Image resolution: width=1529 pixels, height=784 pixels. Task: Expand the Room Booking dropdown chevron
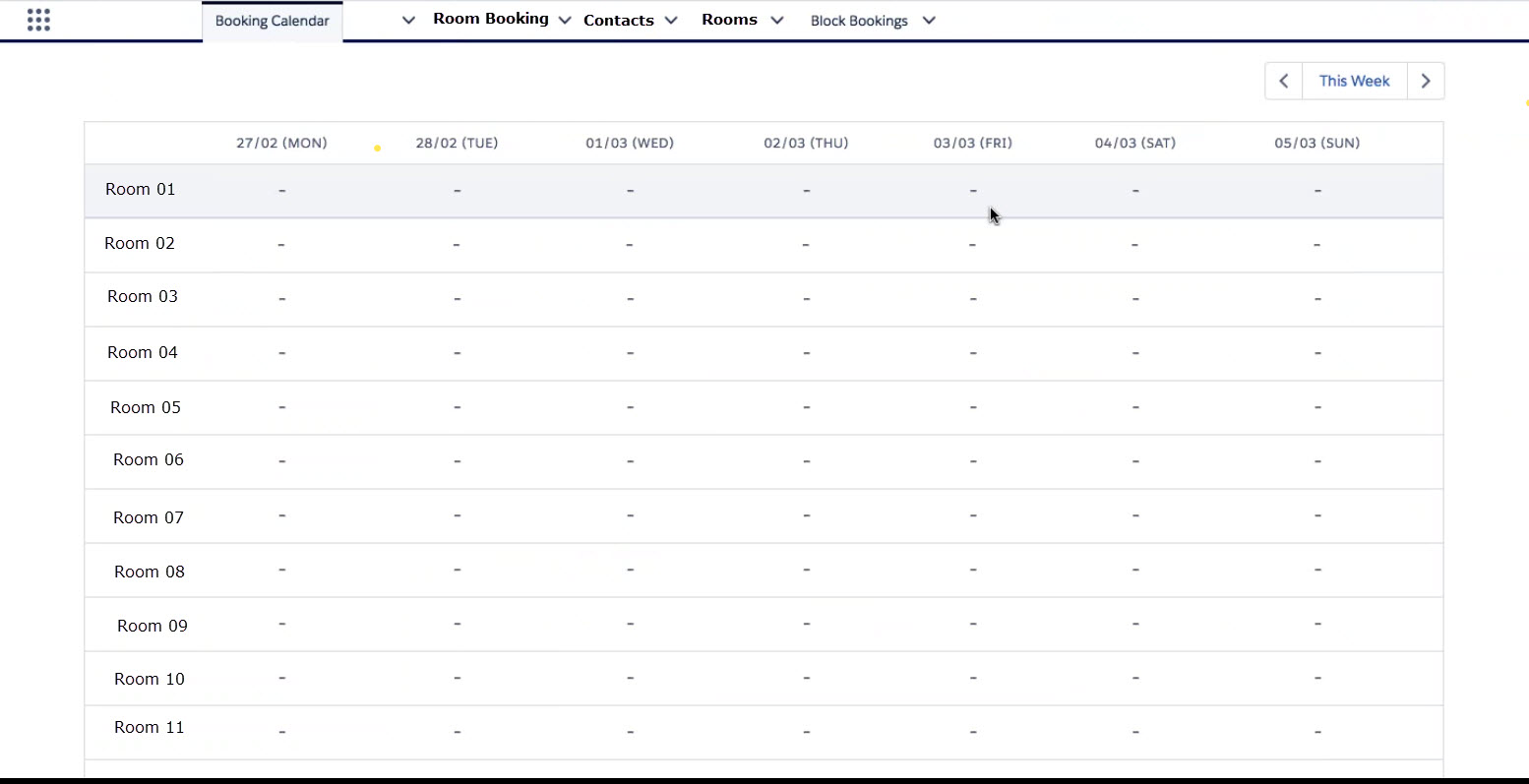[565, 21]
